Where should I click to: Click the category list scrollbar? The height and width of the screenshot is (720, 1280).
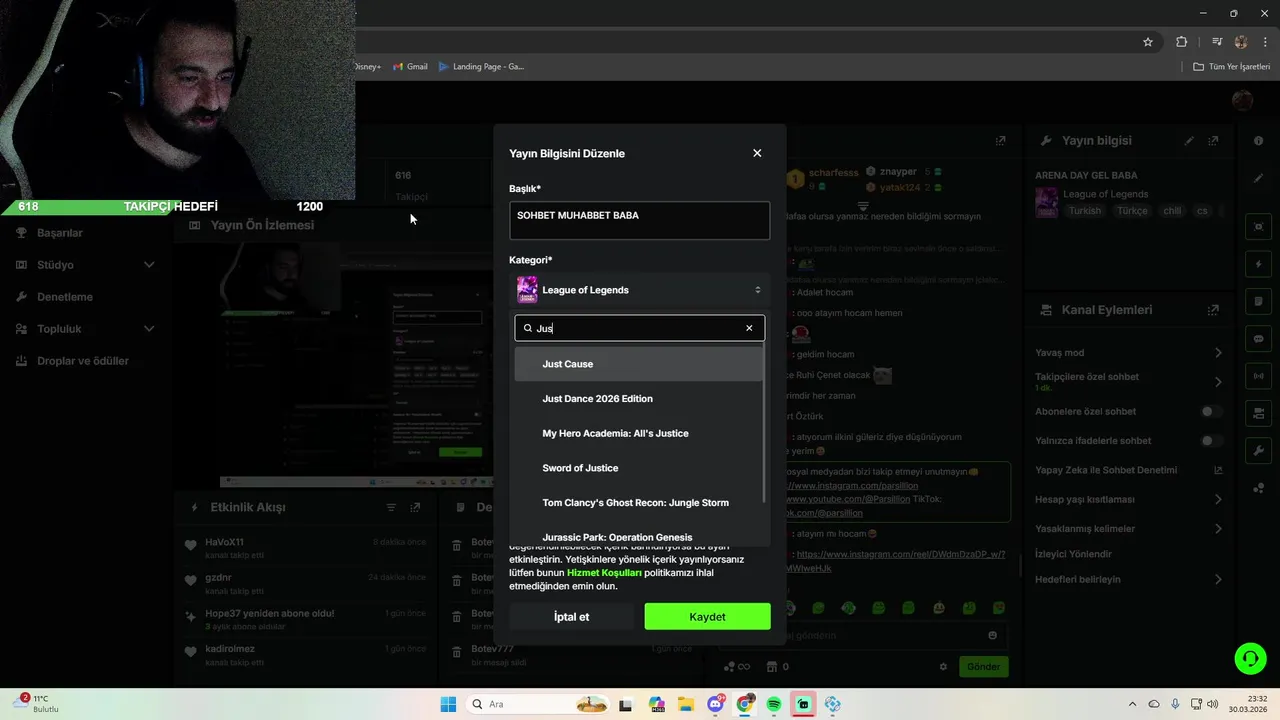tap(765, 425)
